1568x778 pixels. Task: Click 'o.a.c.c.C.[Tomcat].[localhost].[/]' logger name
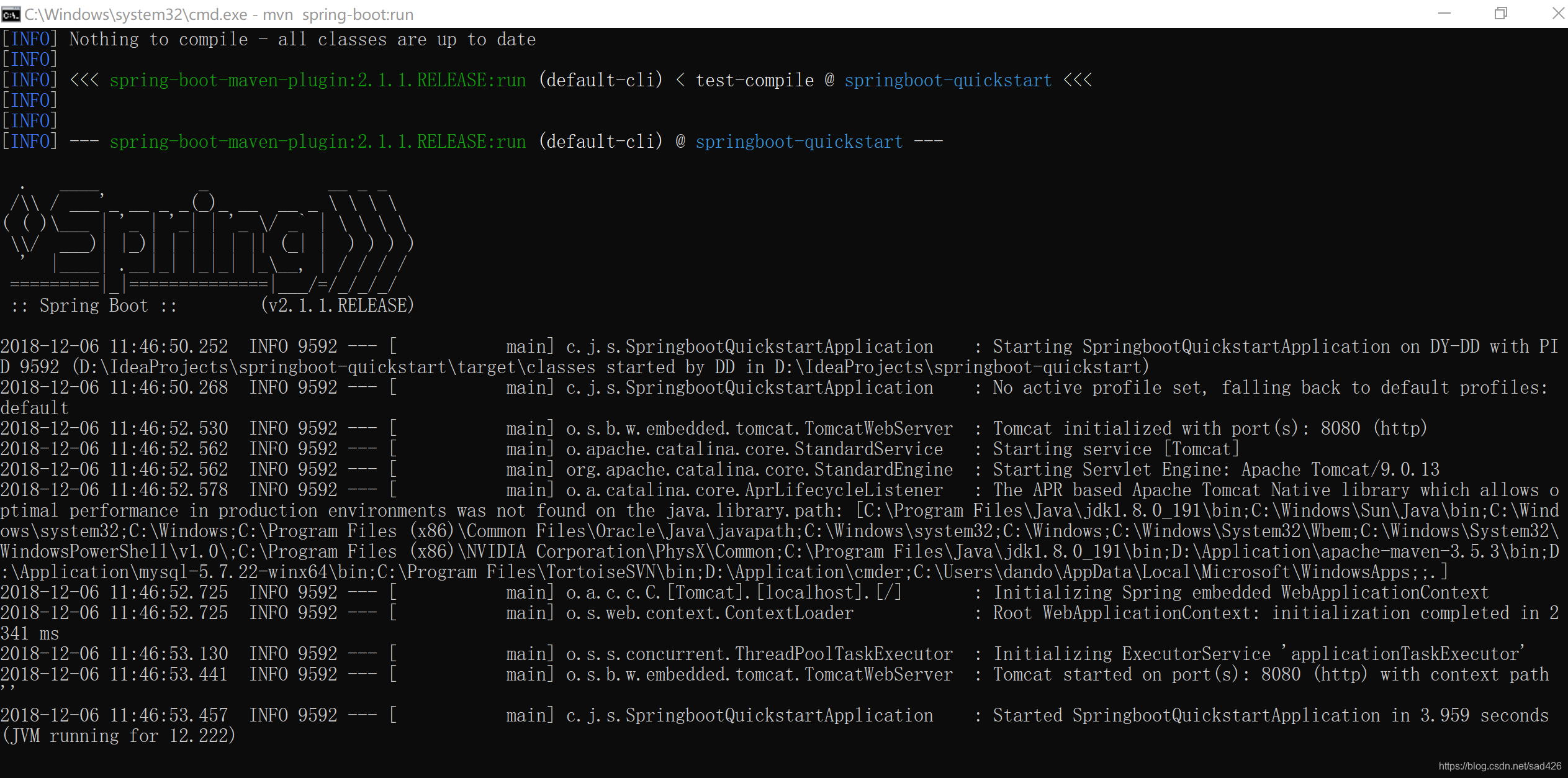tap(734, 592)
